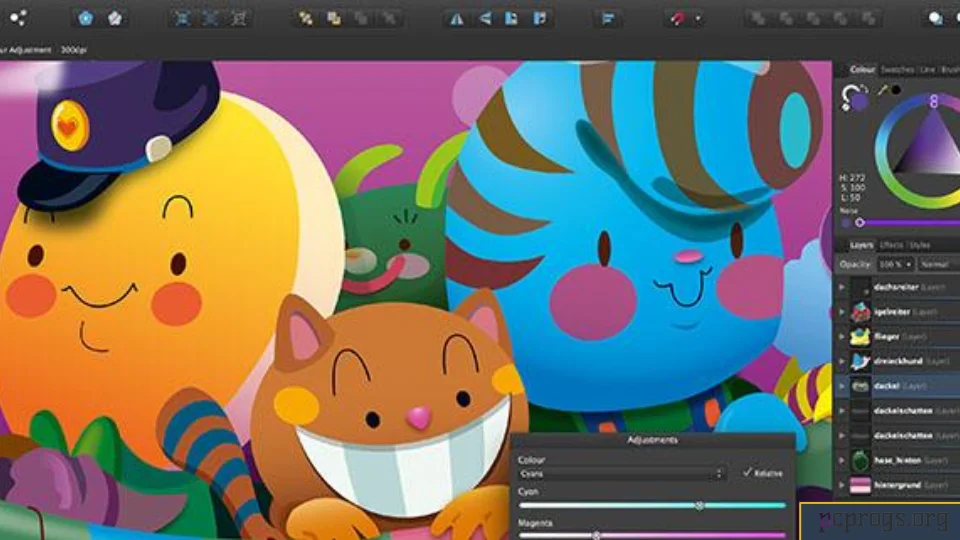Expand the dachsreiter layer

(x=842, y=287)
